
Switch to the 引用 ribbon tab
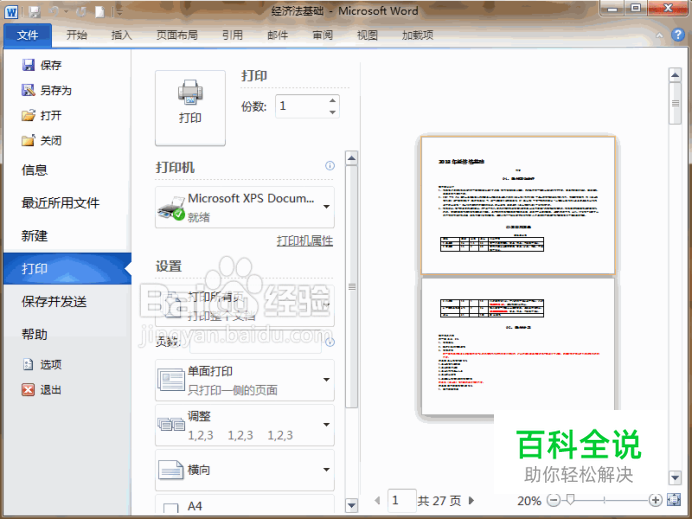[x=232, y=35]
